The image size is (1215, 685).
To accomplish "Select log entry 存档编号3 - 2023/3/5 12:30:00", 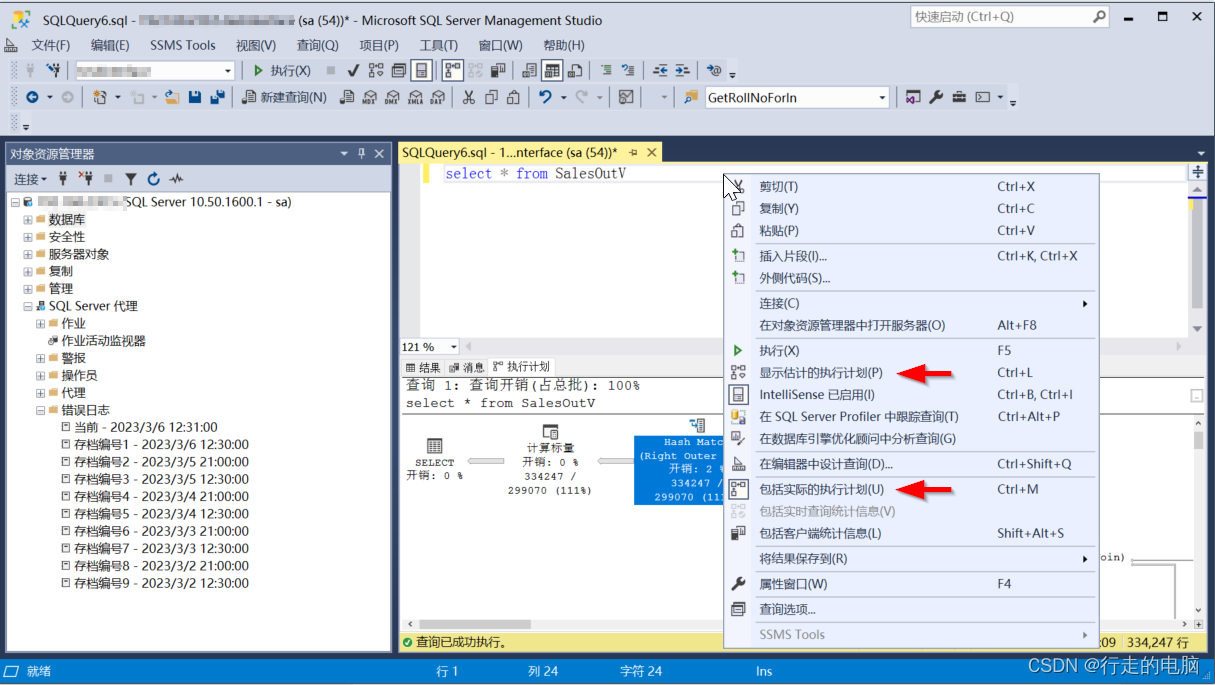I will click(x=161, y=479).
